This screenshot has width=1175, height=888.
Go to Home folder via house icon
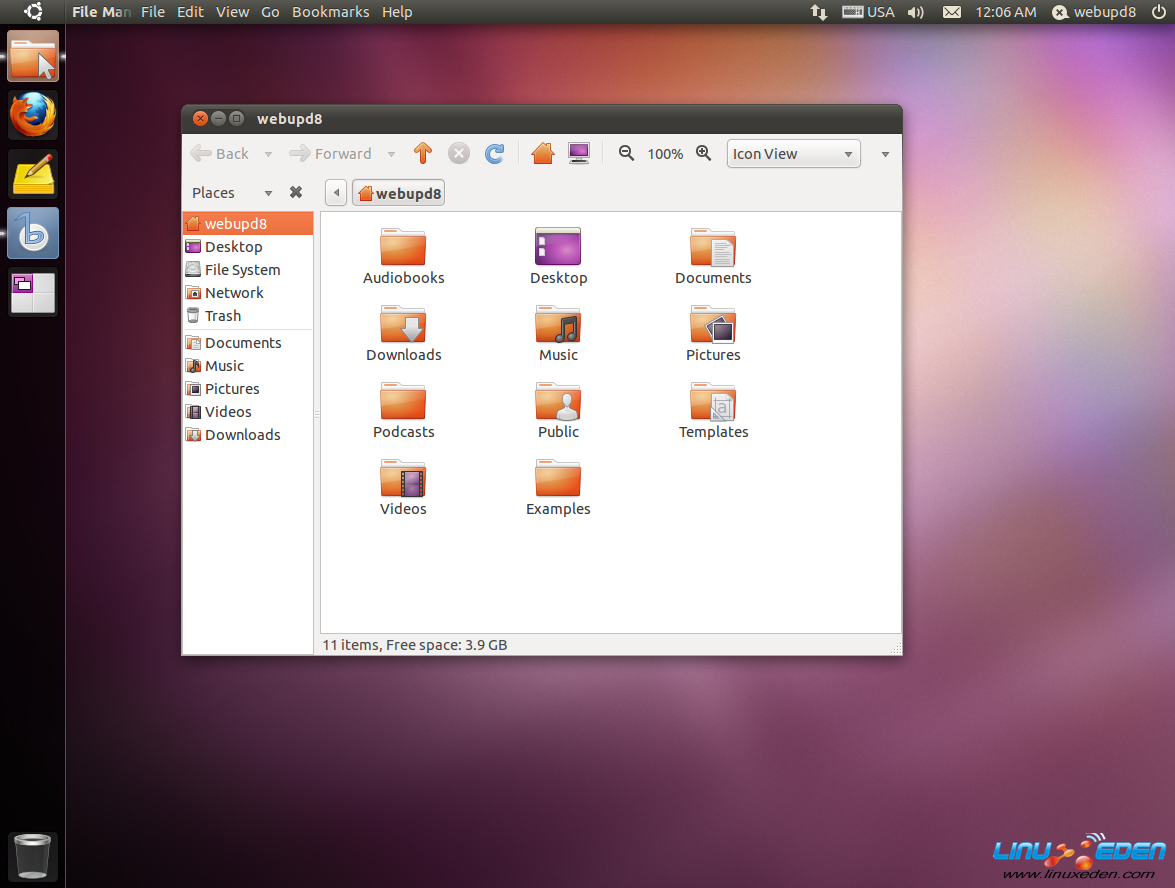542,153
